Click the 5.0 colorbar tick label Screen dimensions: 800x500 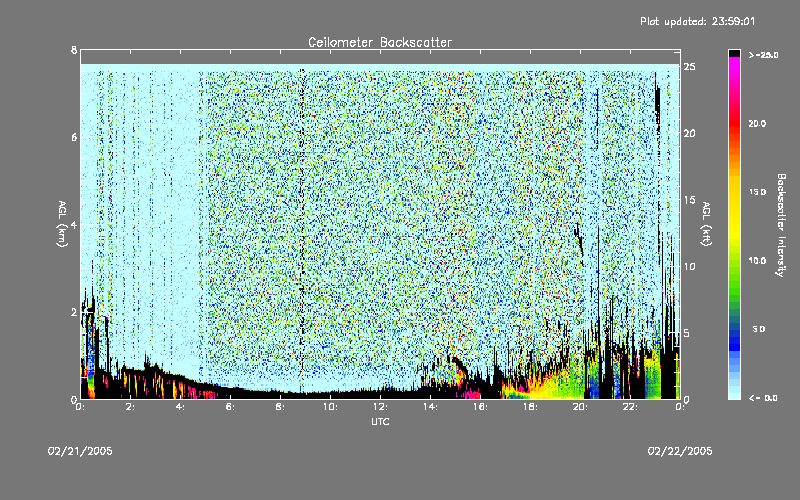[x=759, y=329]
